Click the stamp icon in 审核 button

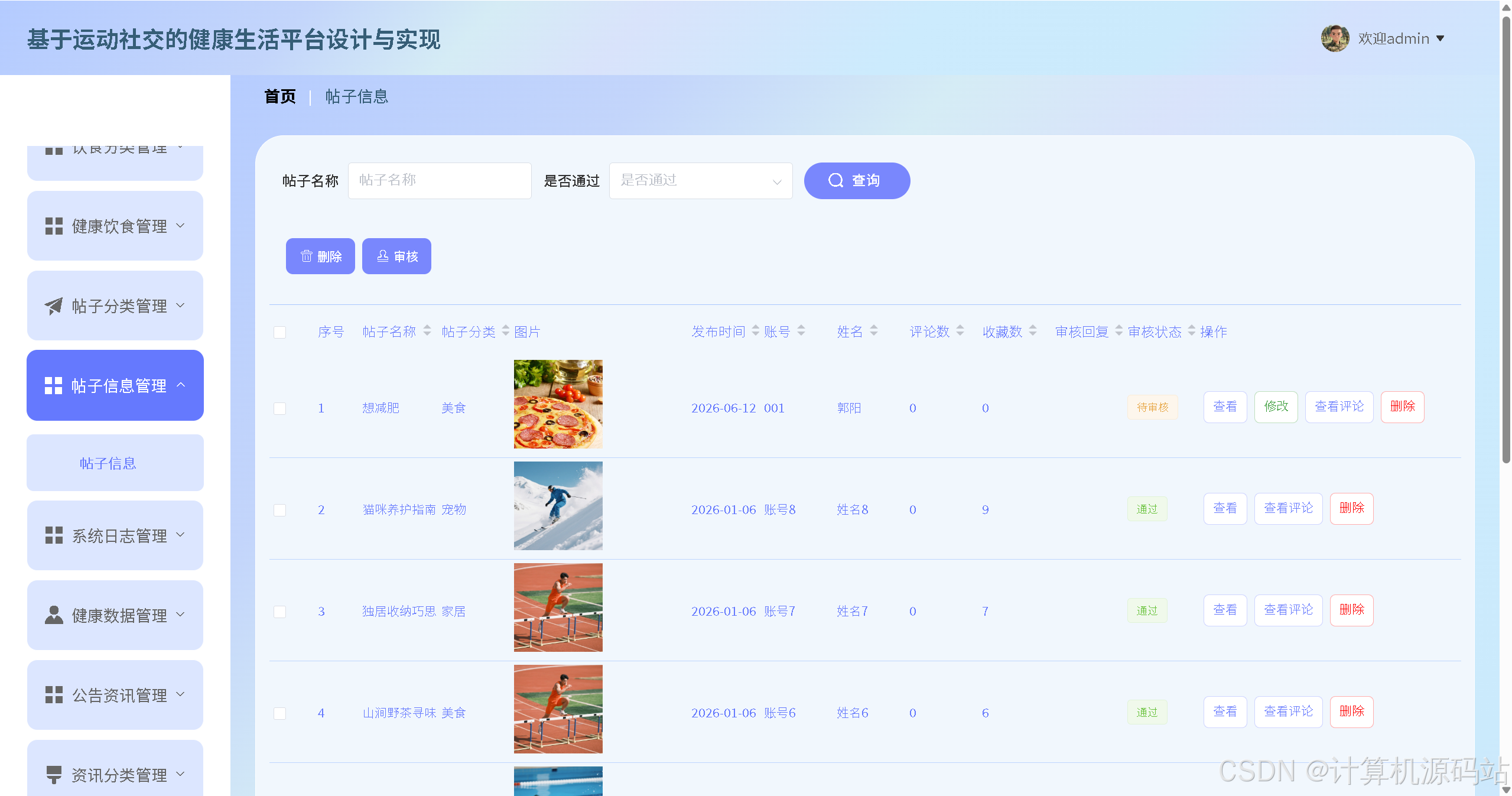pos(383,256)
